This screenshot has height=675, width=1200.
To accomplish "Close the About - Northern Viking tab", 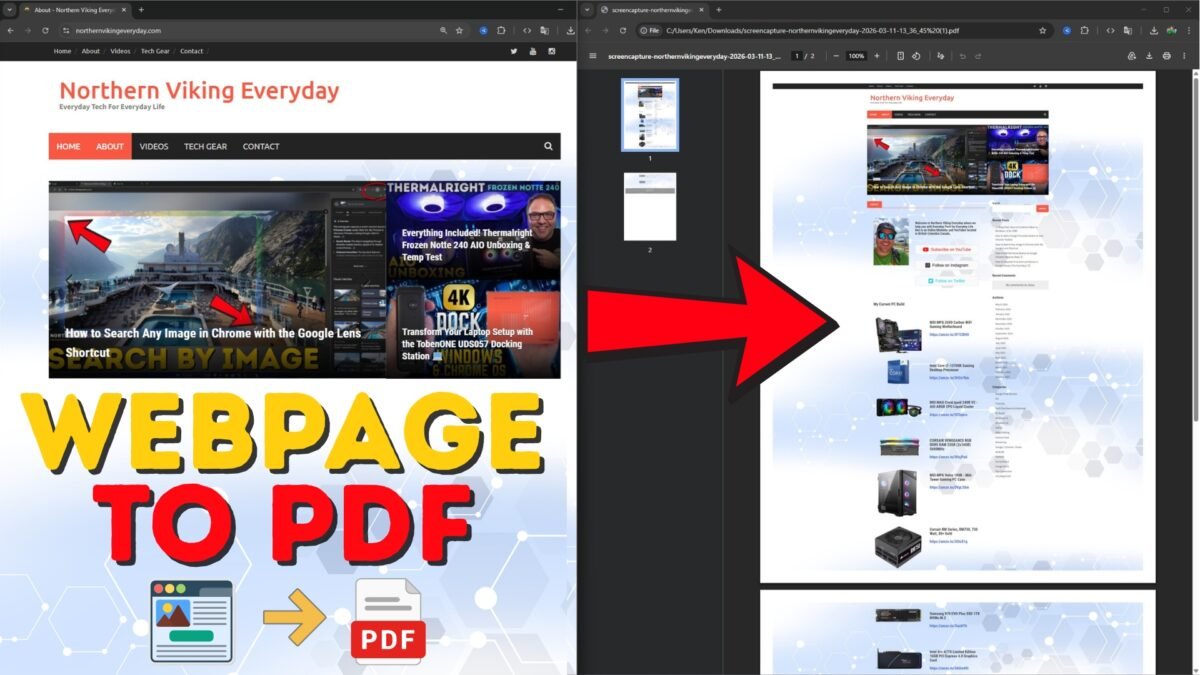I will pyautogui.click(x=123, y=9).
